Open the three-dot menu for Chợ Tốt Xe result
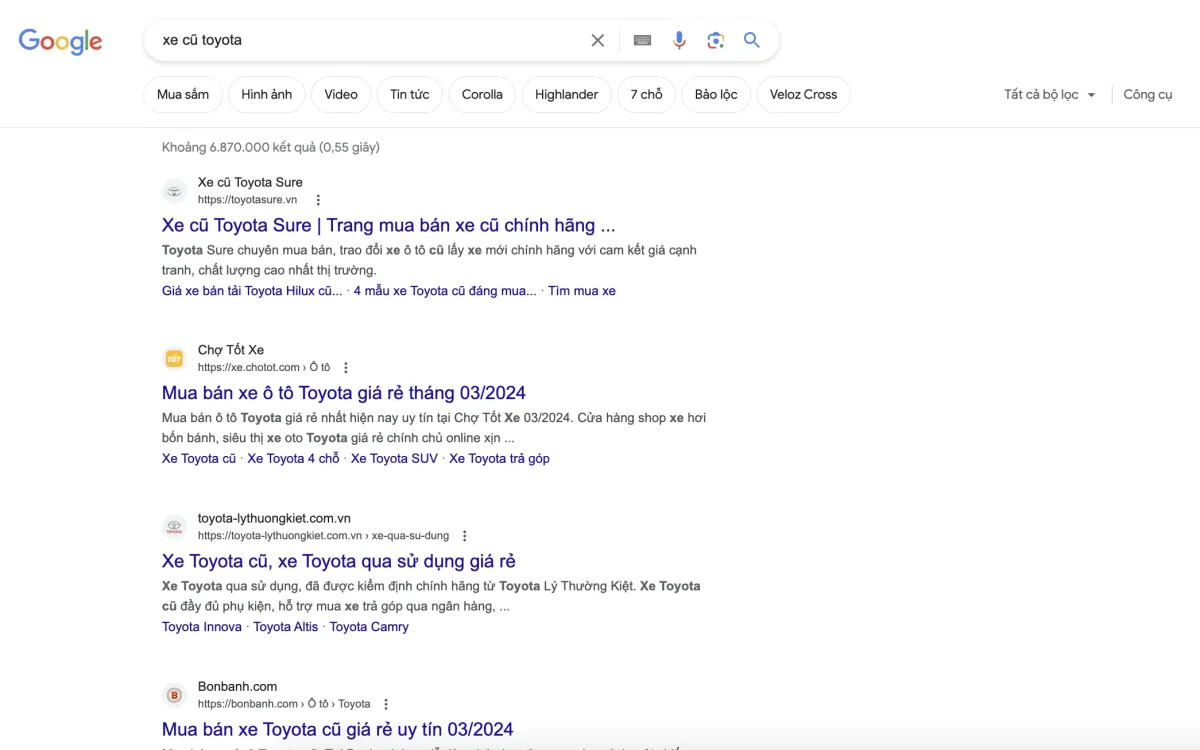 point(346,368)
